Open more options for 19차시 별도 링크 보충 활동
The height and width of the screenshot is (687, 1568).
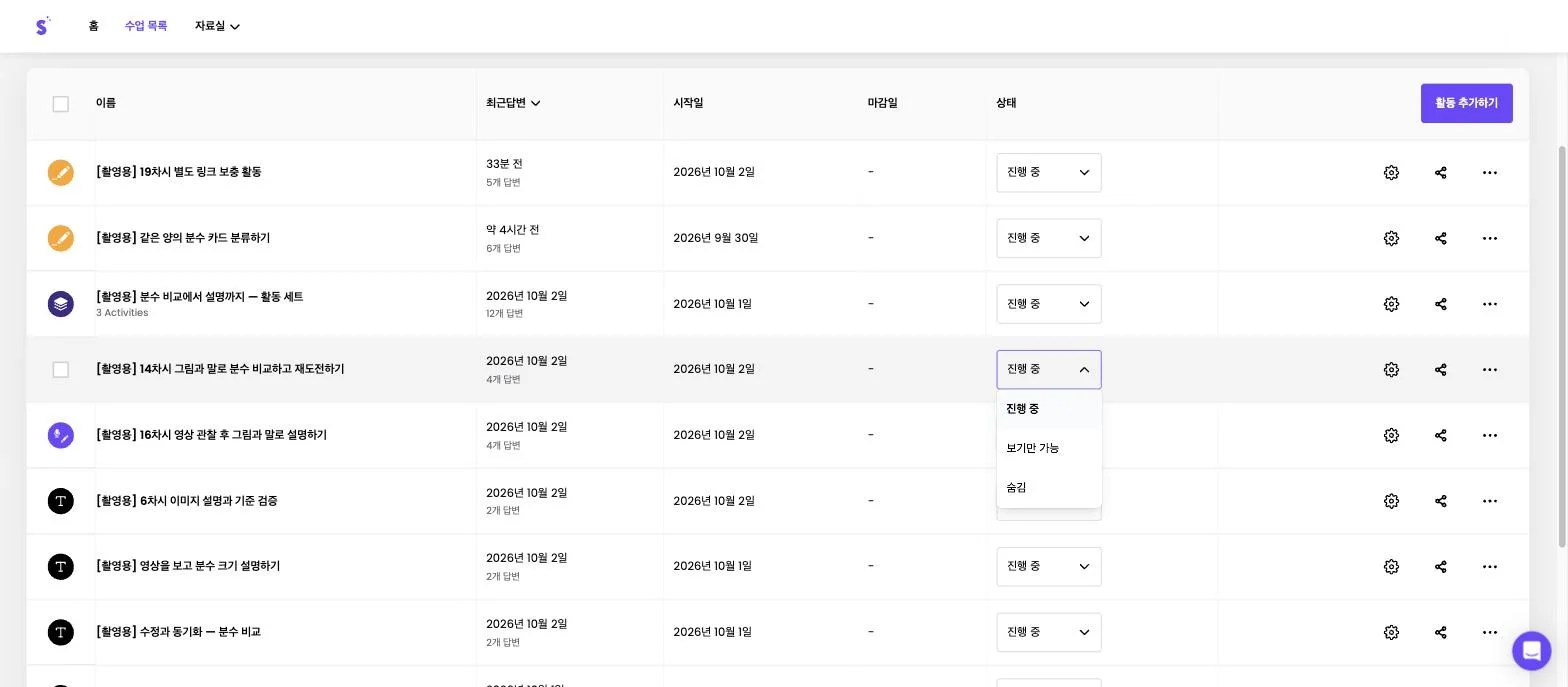click(1490, 173)
